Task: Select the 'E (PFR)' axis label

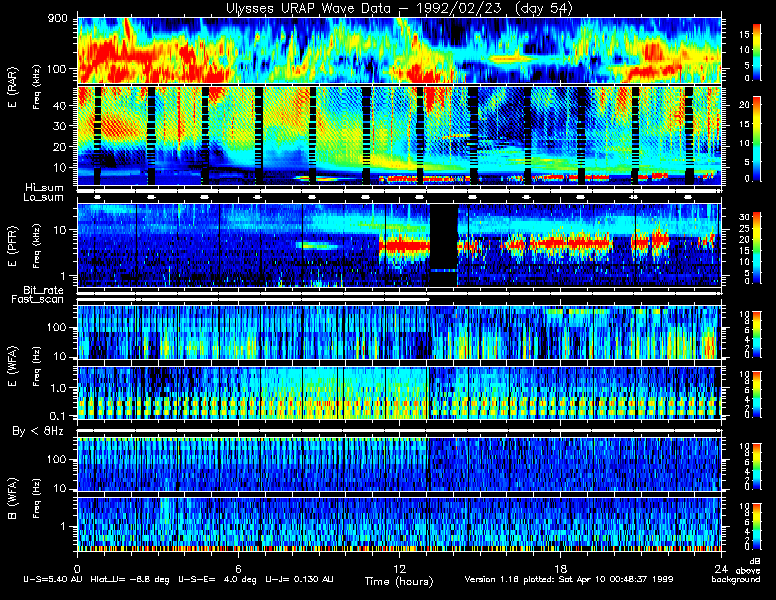Action: (x=13, y=246)
